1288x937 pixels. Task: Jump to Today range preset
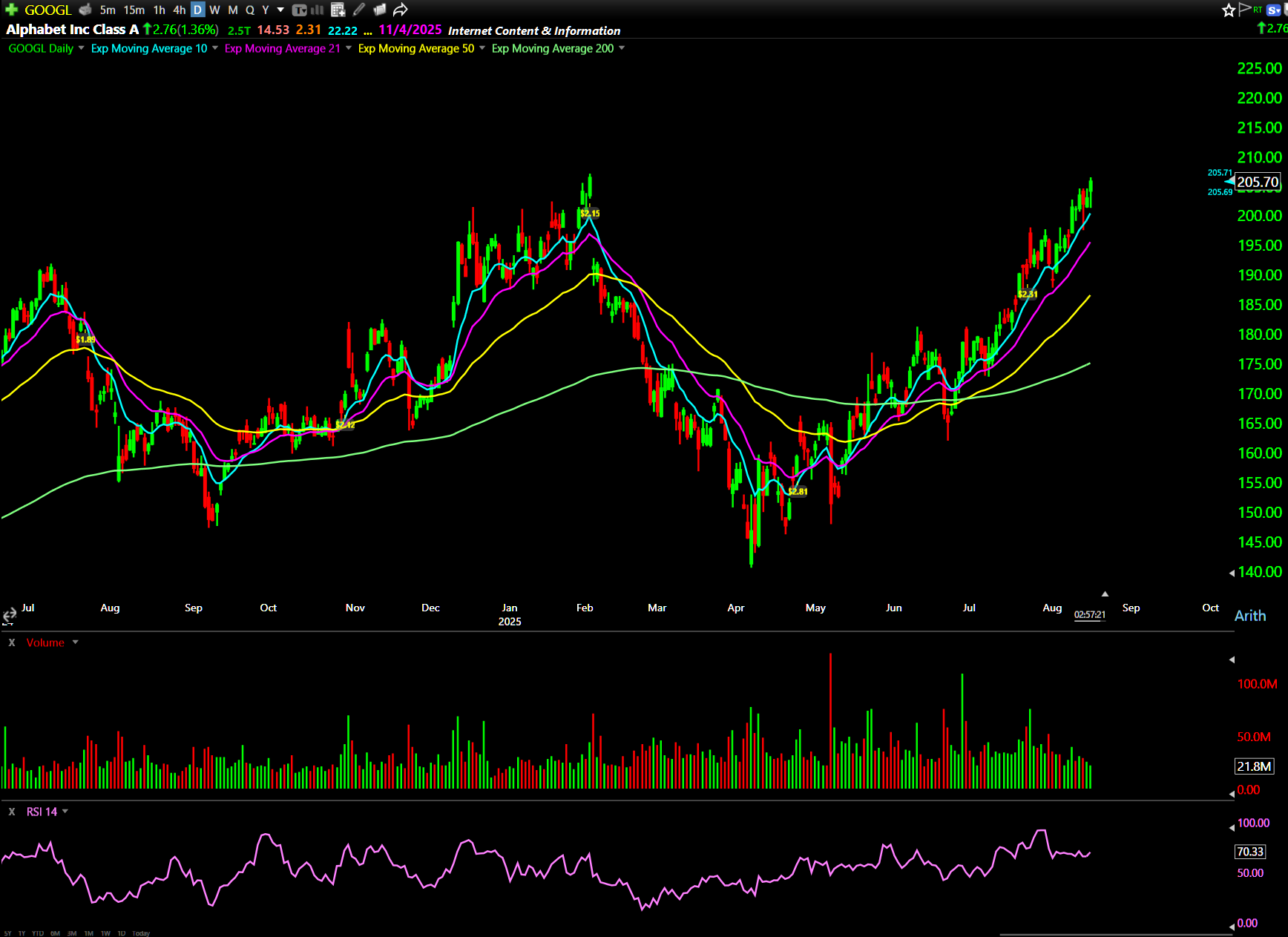click(x=141, y=933)
